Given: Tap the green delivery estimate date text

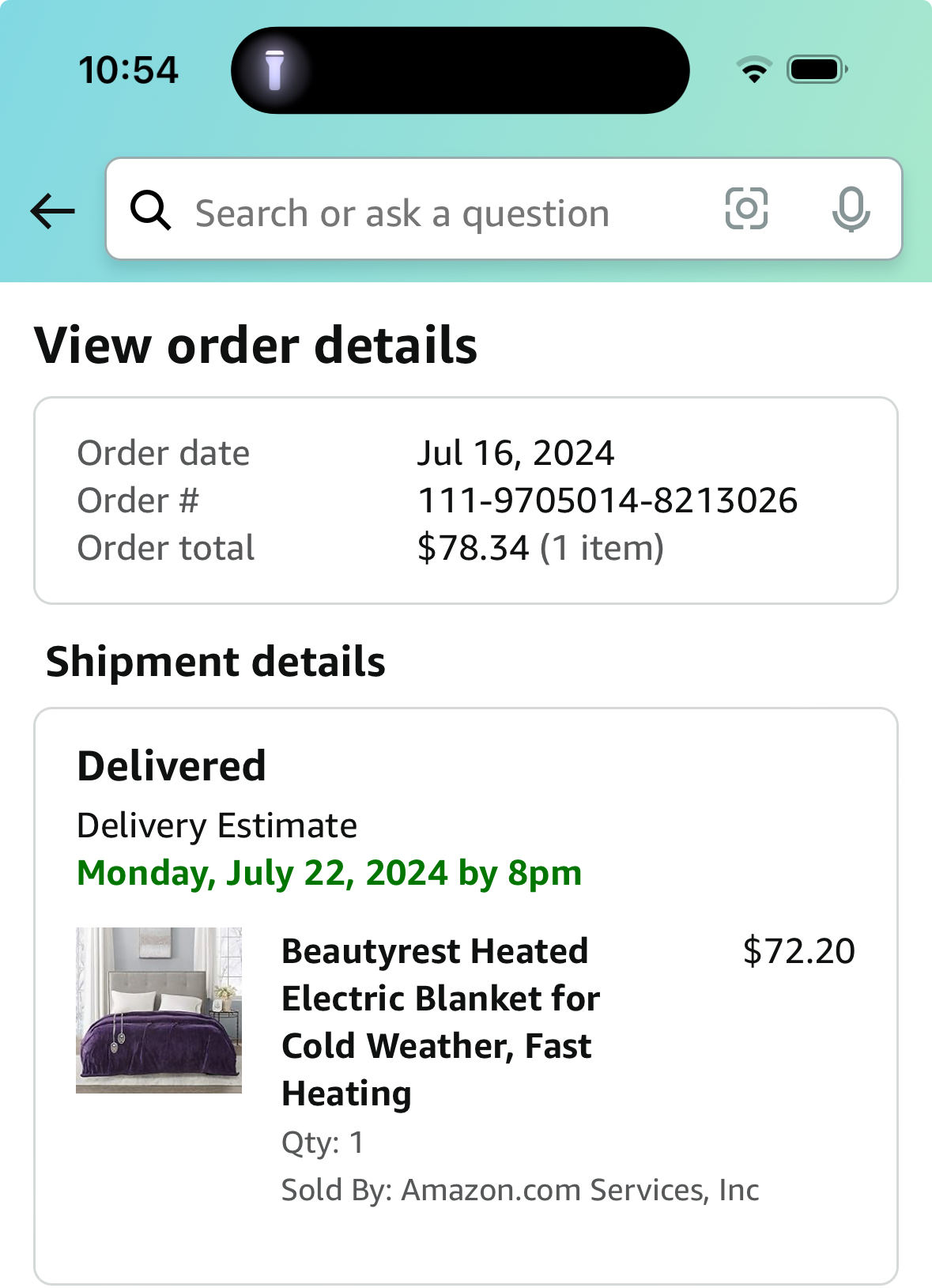Looking at the screenshot, I should point(330,873).
